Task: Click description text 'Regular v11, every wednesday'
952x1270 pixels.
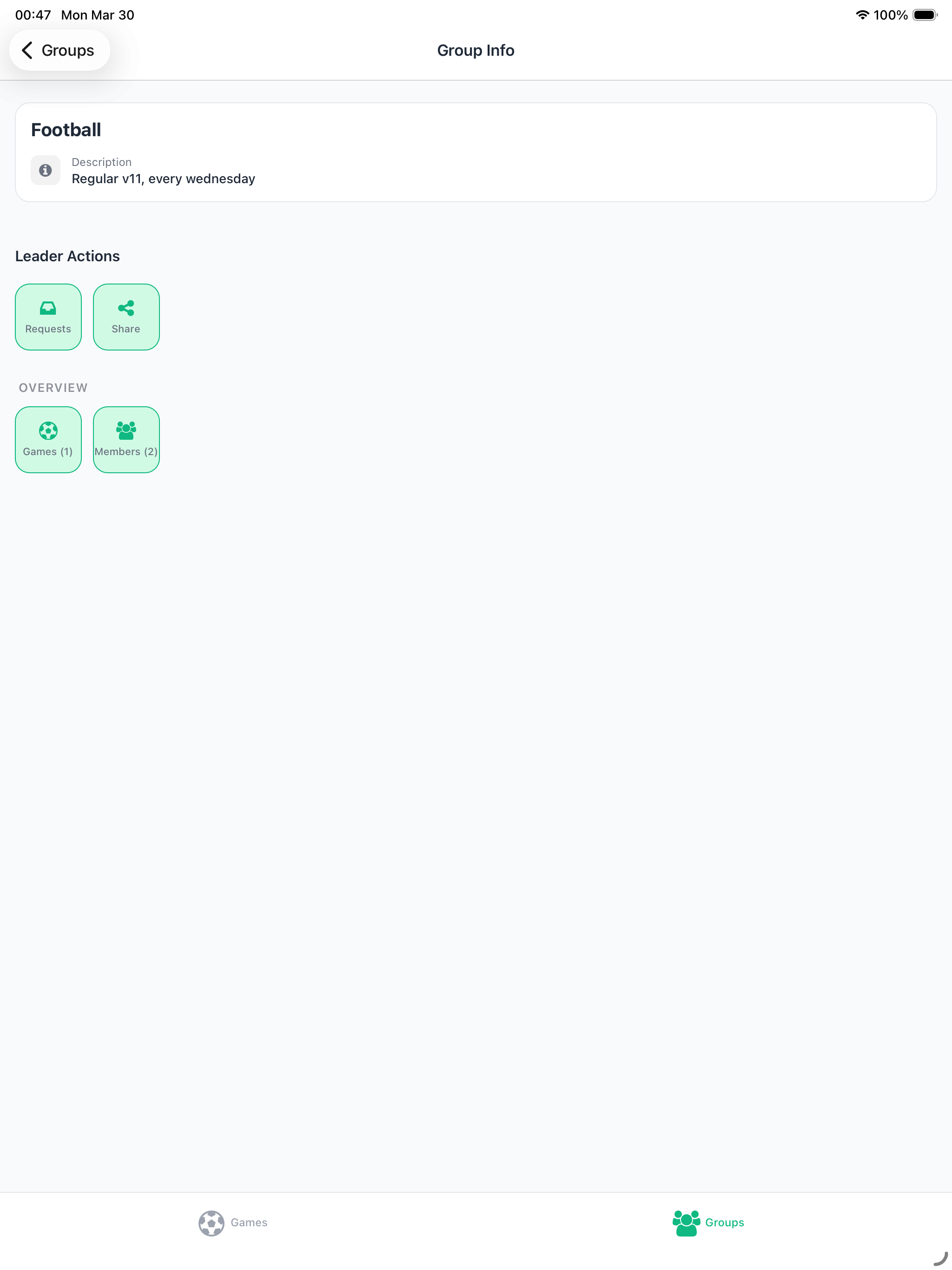Action: 164,179
